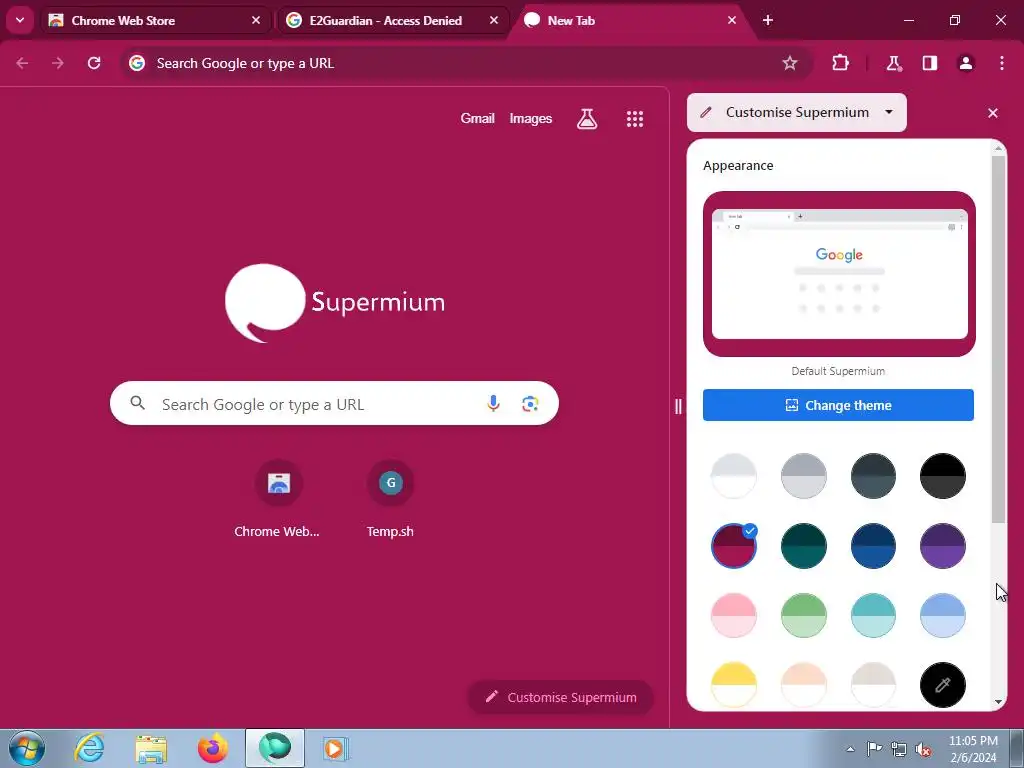Open a new tab with plus button
The height and width of the screenshot is (768, 1024).
(768, 20)
